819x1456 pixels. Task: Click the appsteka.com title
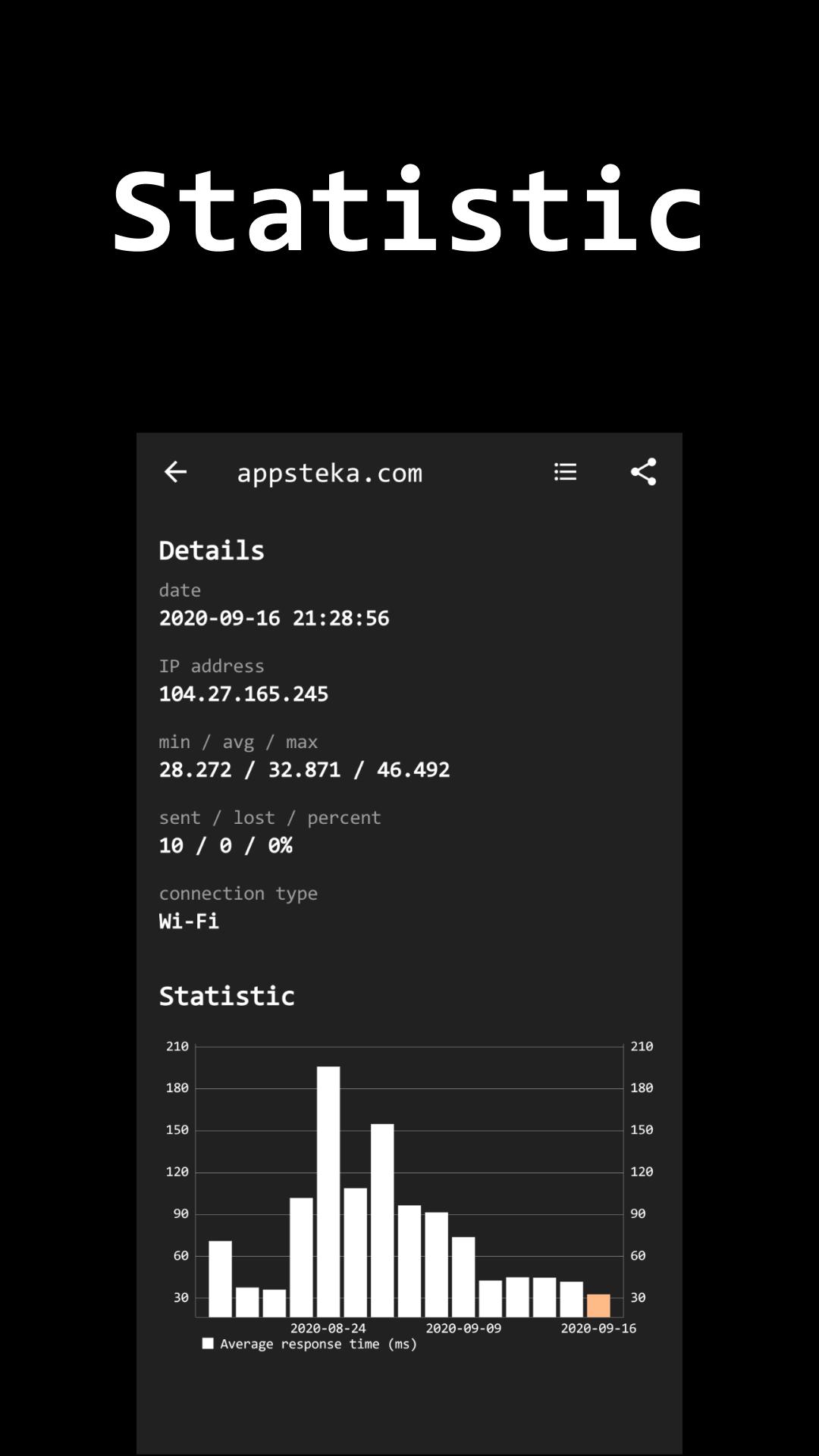pyautogui.click(x=330, y=473)
